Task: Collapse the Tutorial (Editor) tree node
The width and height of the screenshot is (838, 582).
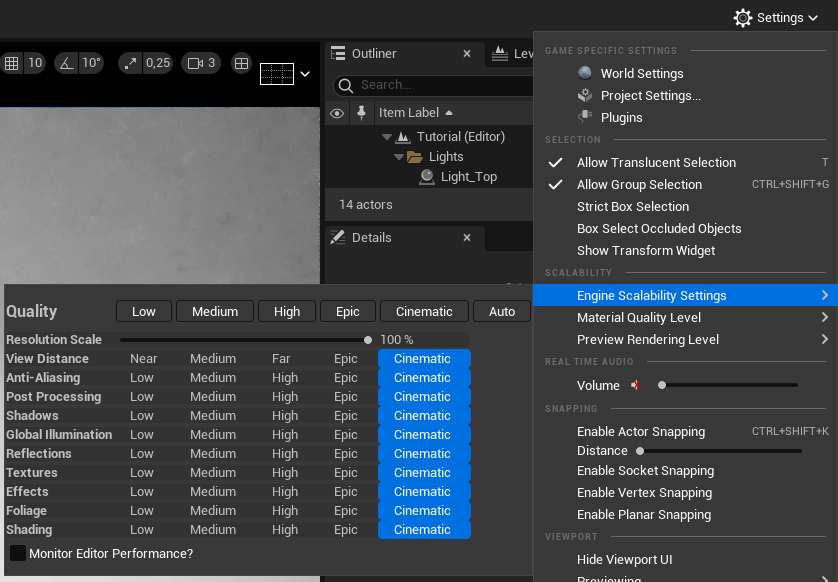Action: point(387,137)
